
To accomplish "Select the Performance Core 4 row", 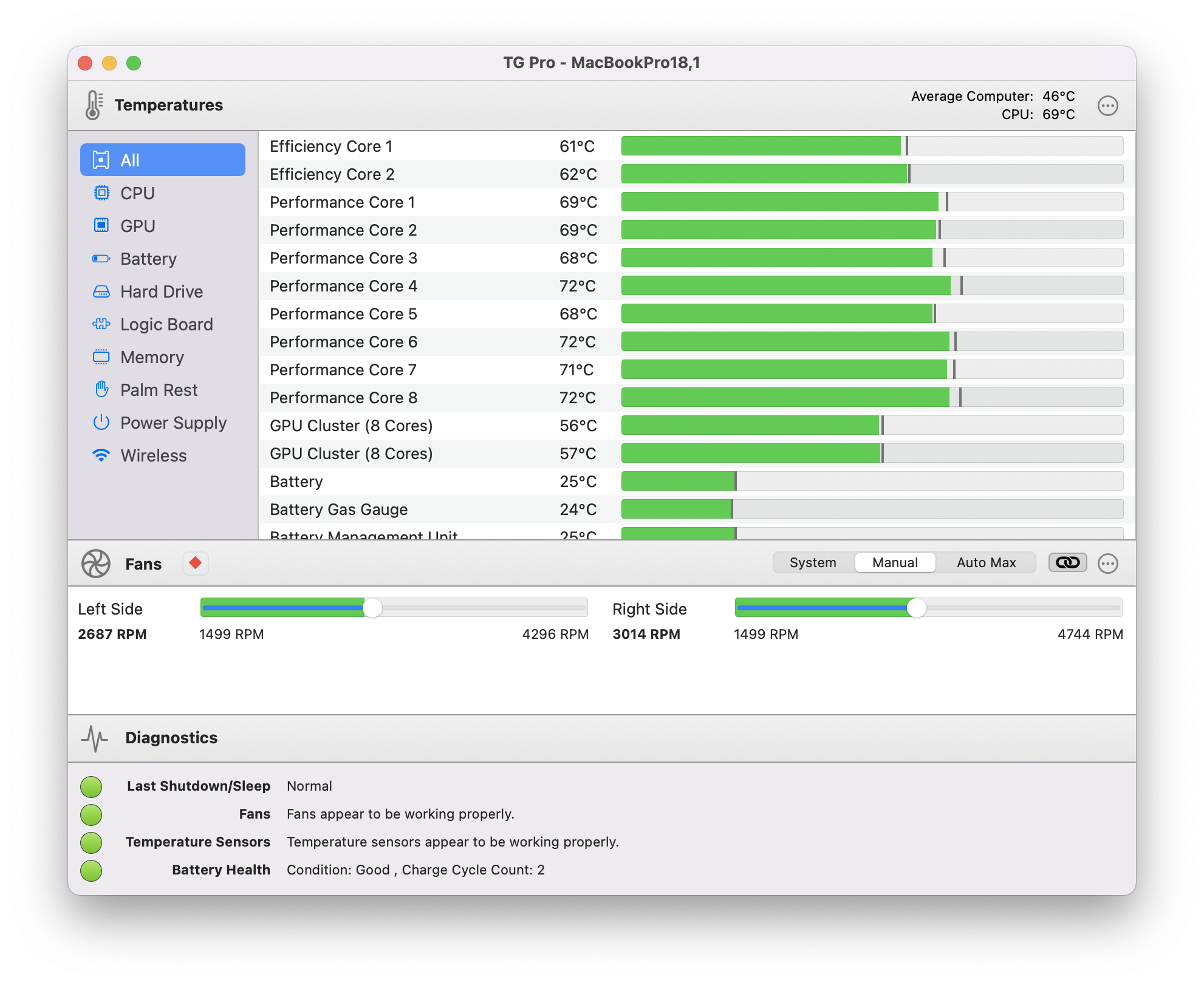I will 696,286.
